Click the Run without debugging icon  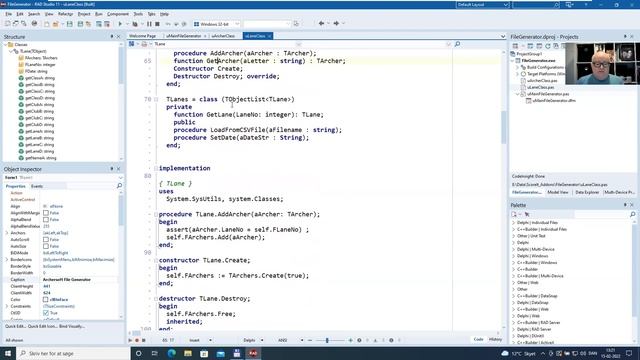point(135,24)
